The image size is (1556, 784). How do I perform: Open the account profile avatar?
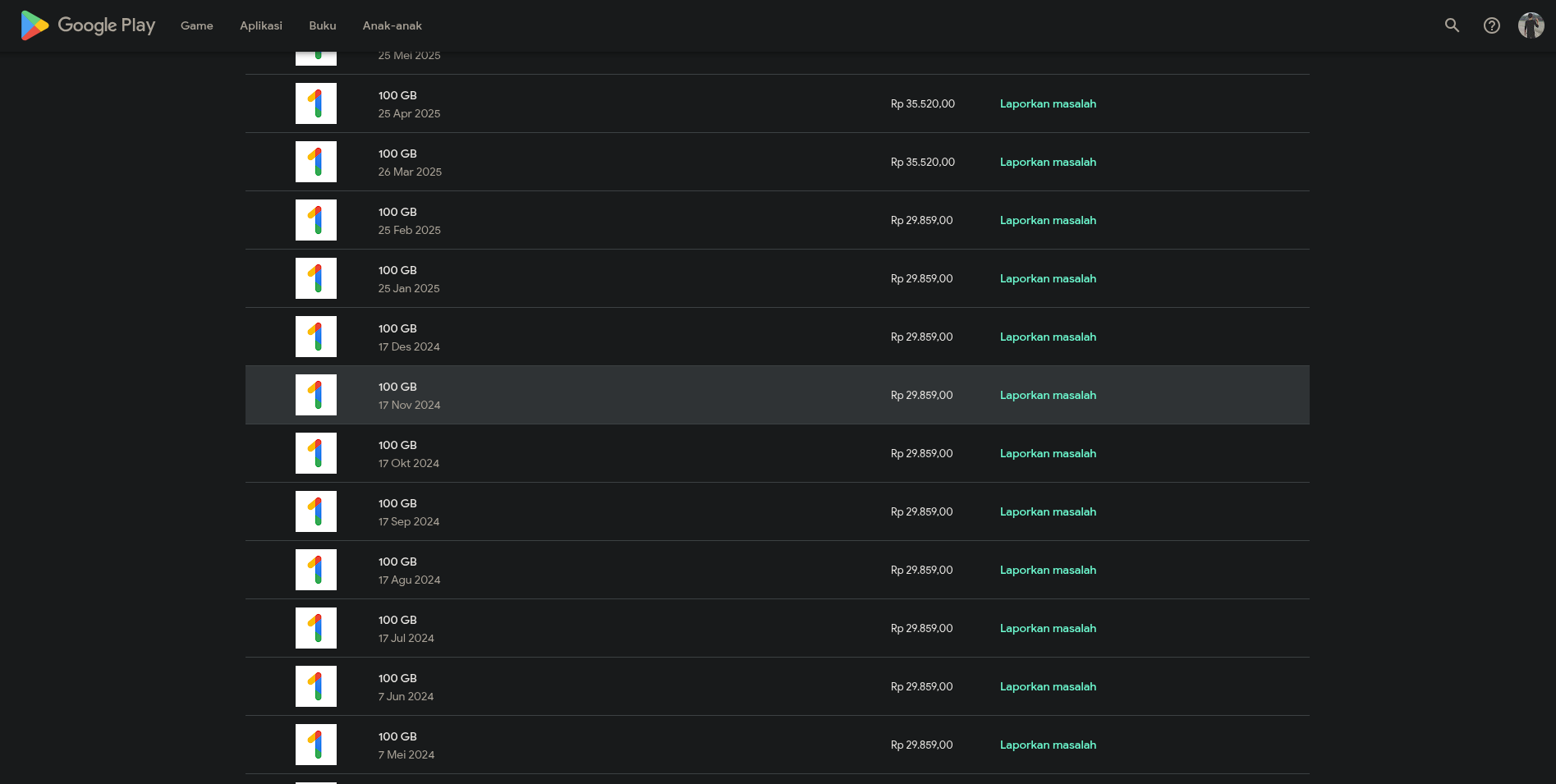tap(1531, 25)
